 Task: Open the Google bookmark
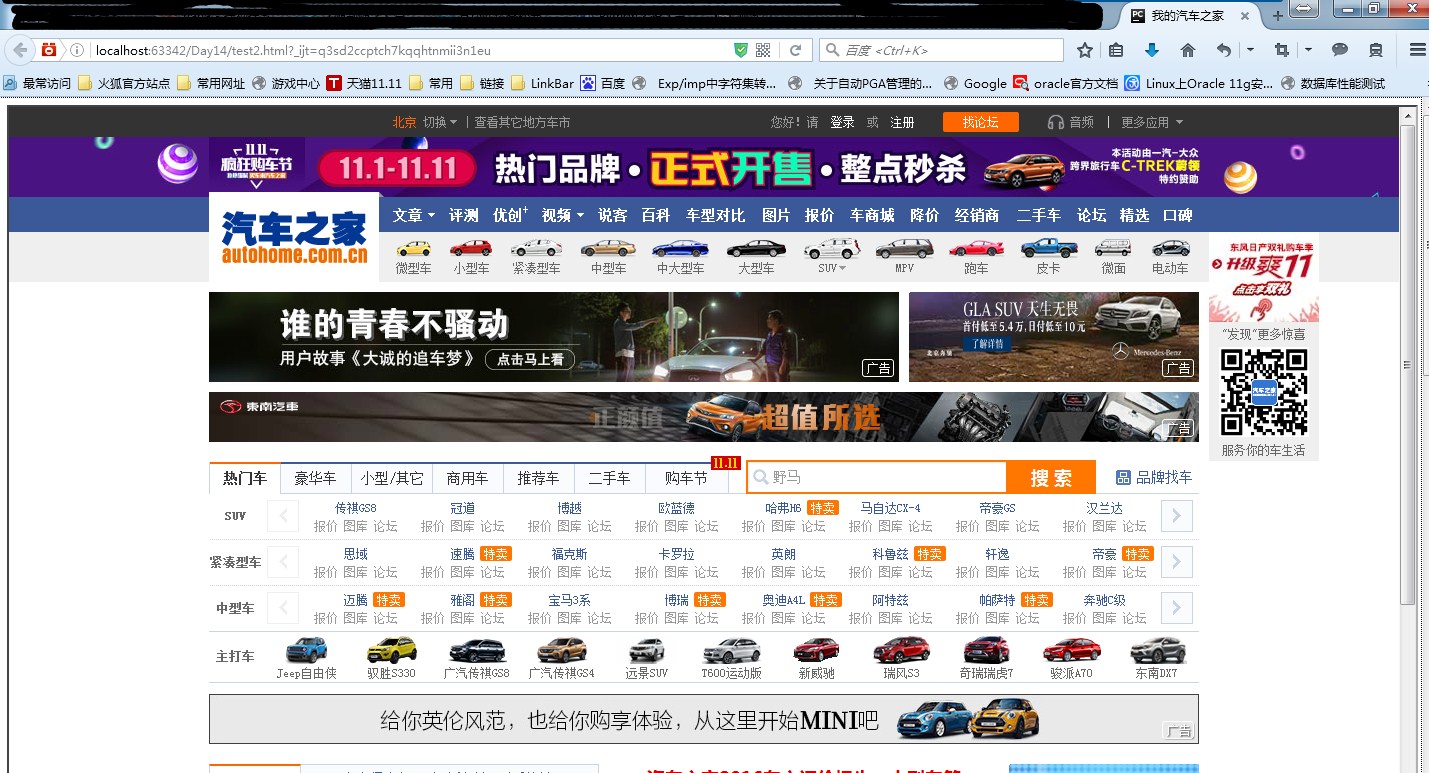point(975,83)
